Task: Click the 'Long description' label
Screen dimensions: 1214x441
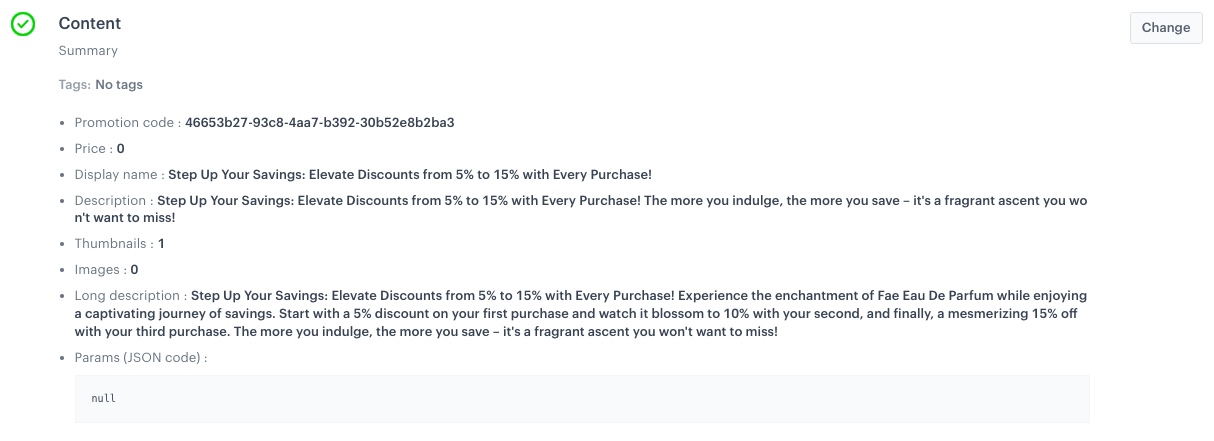Action: [127, 296]
